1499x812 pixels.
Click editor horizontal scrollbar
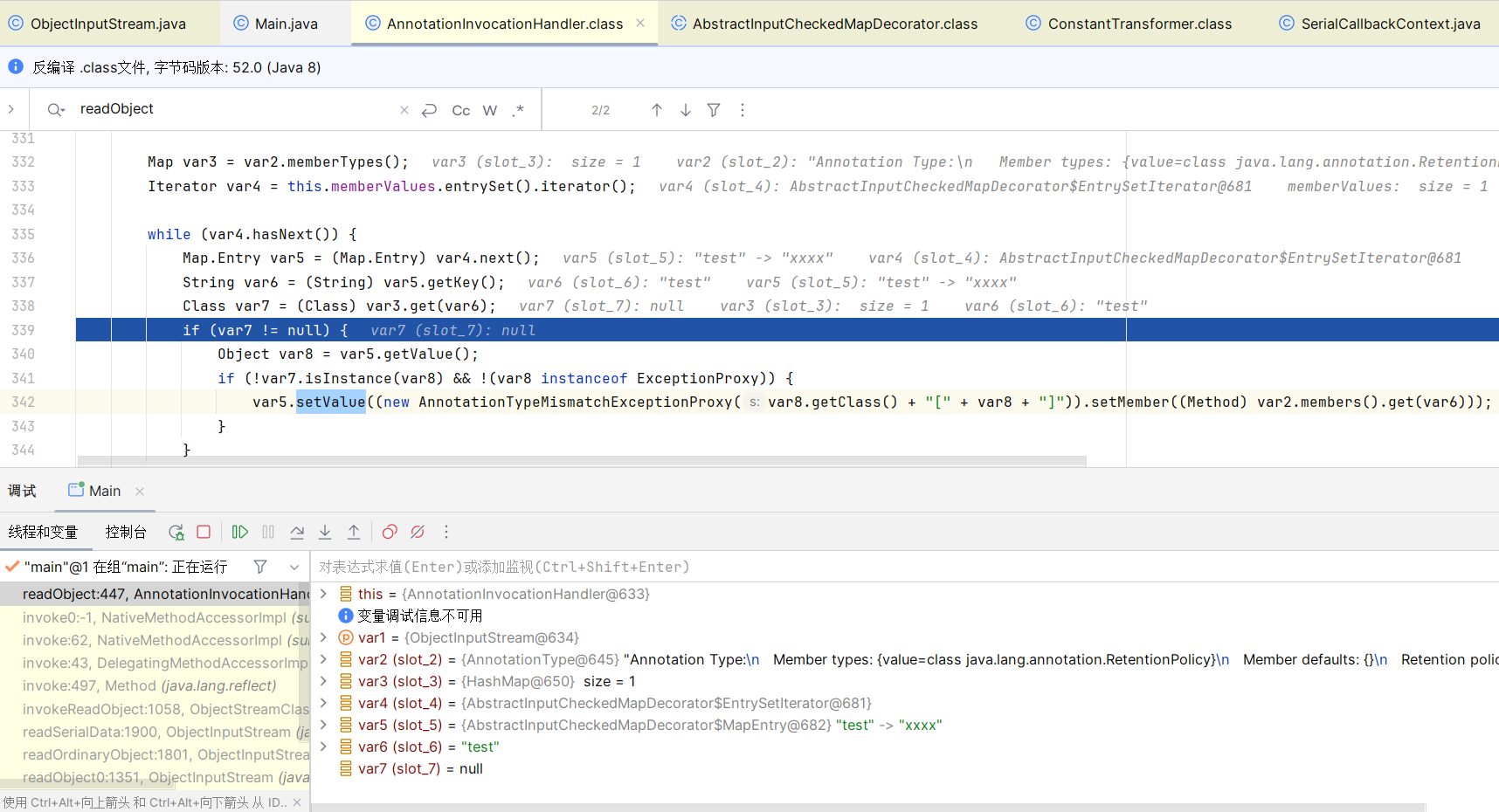582,460
